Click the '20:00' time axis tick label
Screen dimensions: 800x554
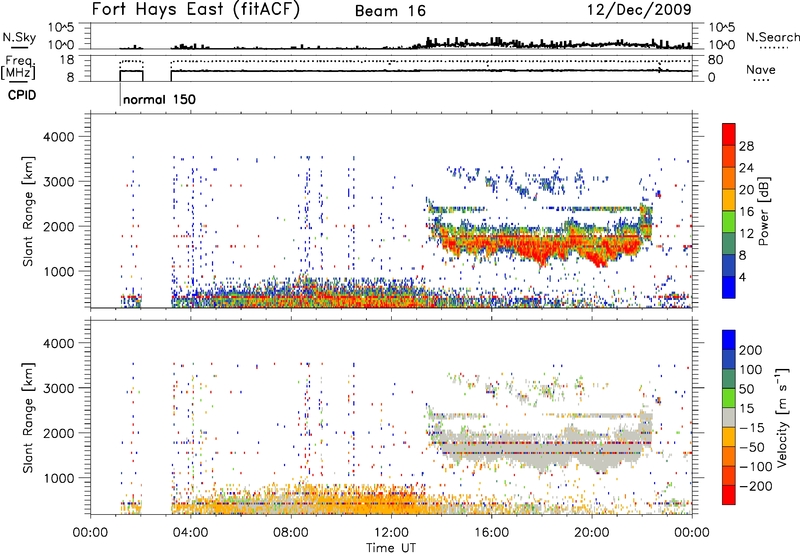[591, 533]
